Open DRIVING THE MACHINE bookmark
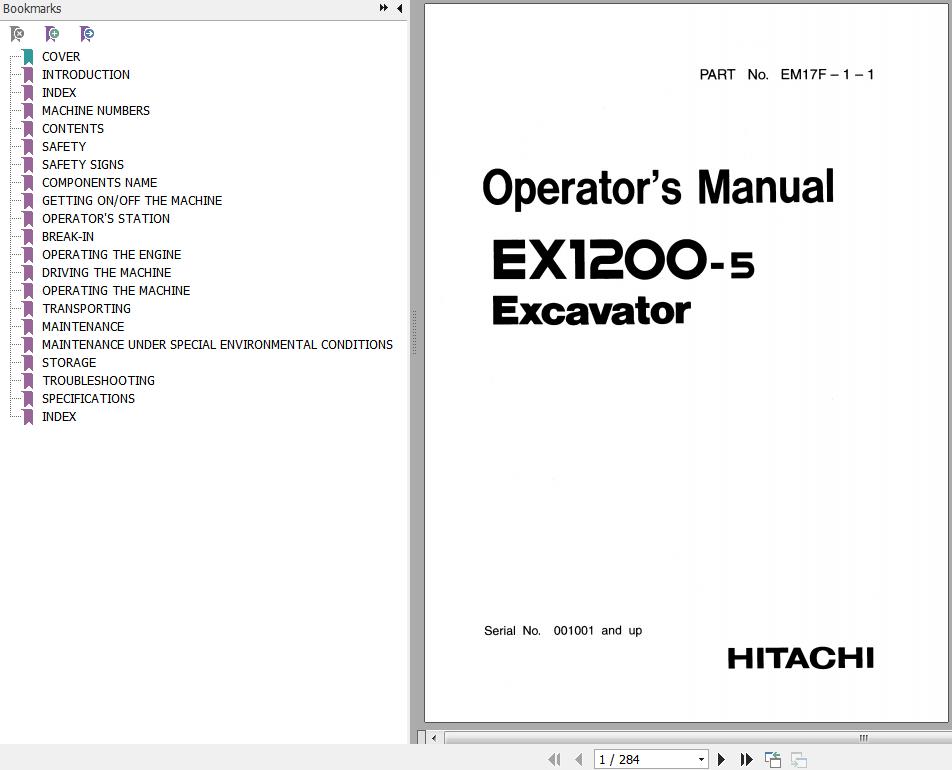The image size is (952, 770). (106, 273)
